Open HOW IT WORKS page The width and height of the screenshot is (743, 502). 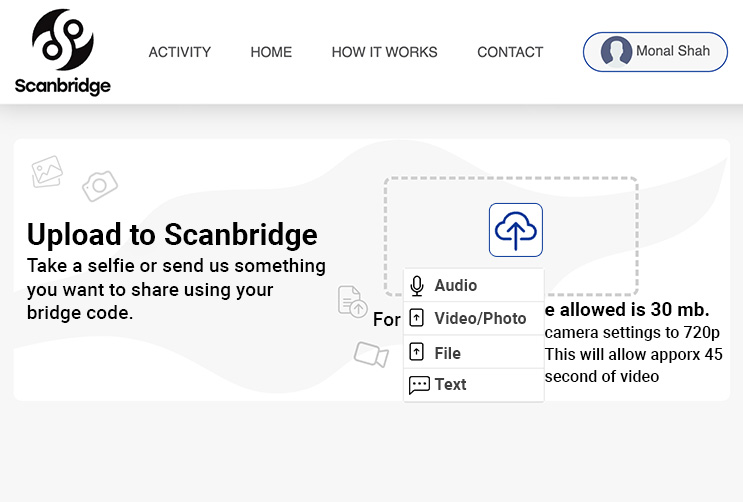pos(384,52)
